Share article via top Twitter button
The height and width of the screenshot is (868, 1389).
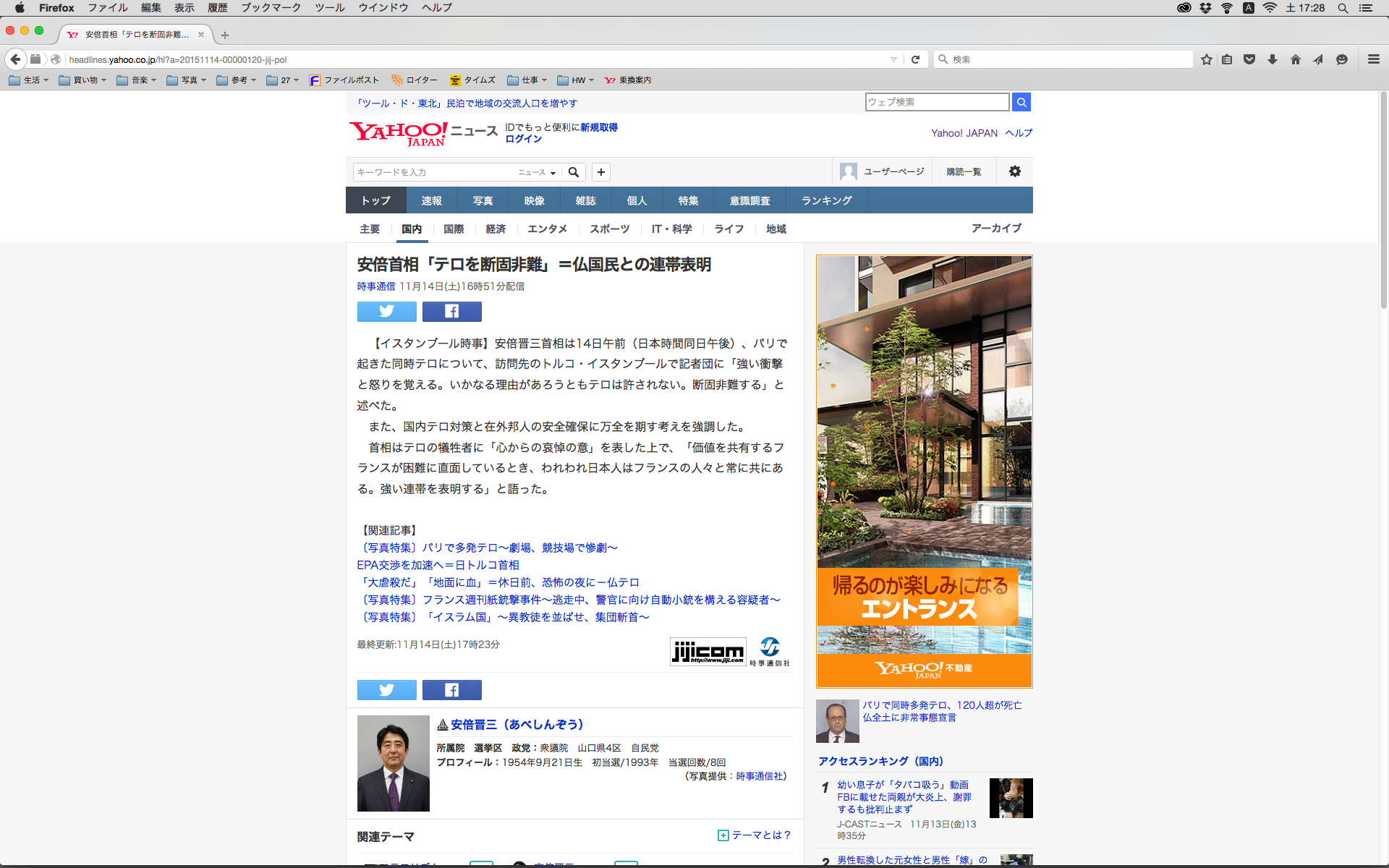pos(386,312)
